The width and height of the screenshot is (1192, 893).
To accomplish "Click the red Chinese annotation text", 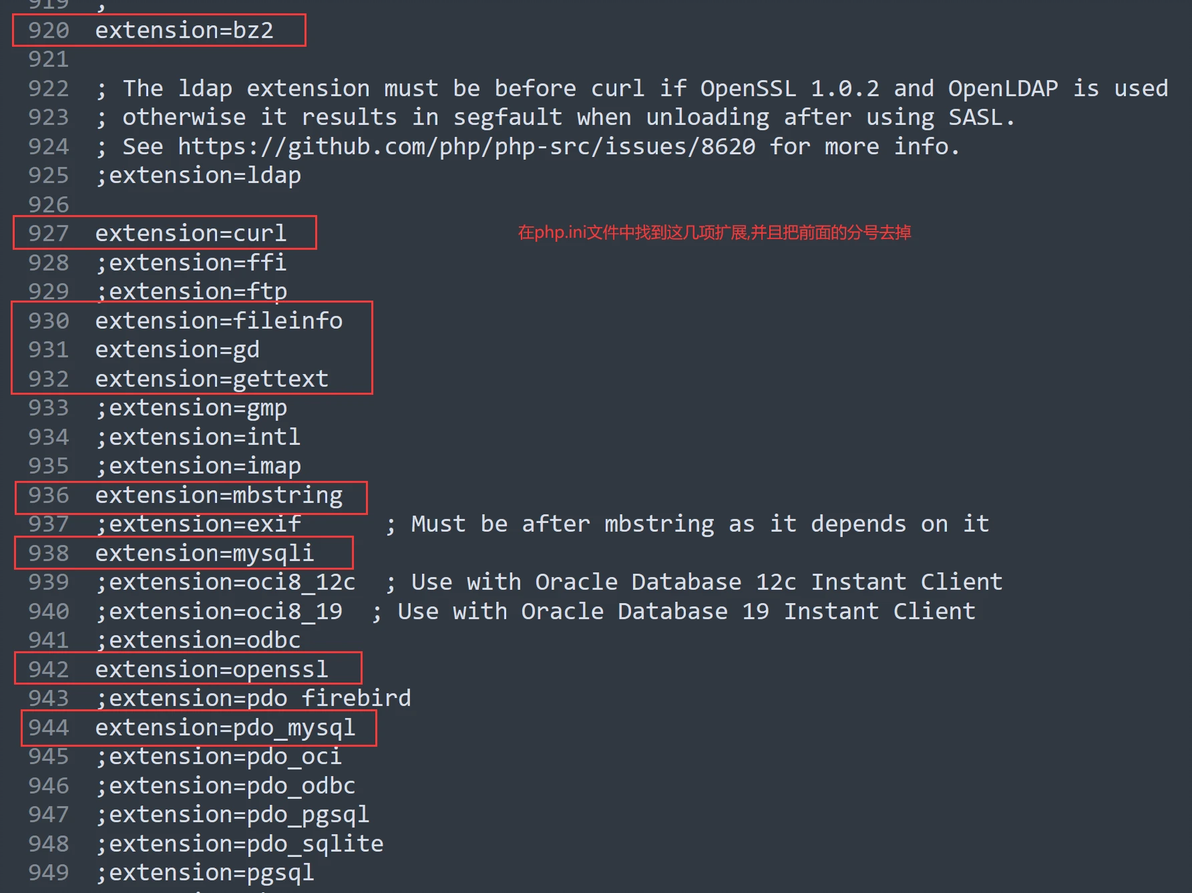I will click(714, 233).
